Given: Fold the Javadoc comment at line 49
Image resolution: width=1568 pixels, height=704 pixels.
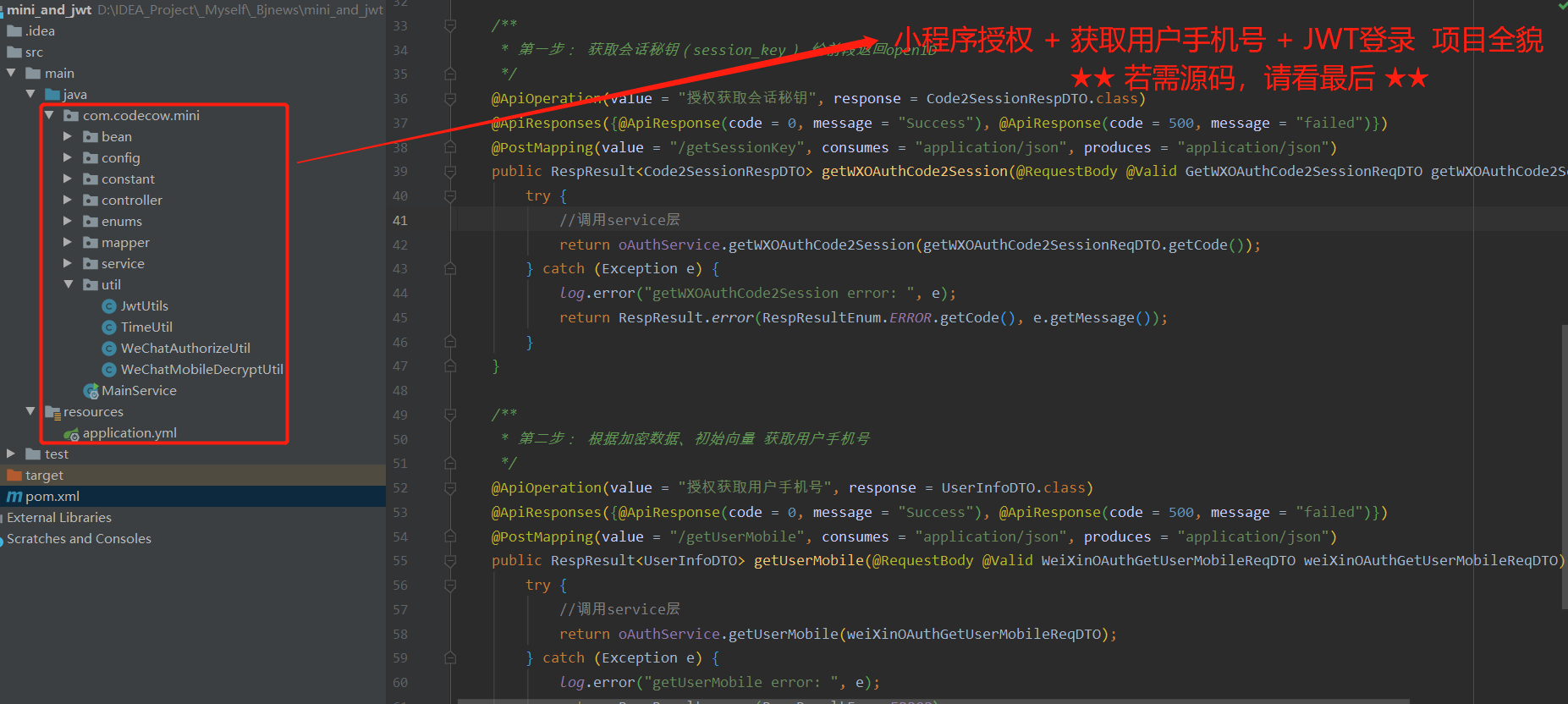Looking at the screenshot, I should tap(450, 415).
